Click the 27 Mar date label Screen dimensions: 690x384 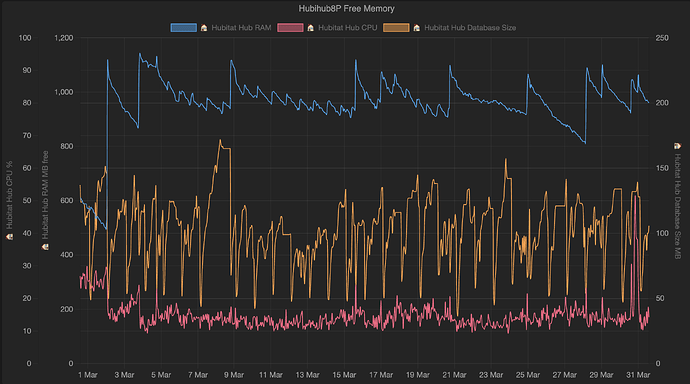tap(565, 375)
